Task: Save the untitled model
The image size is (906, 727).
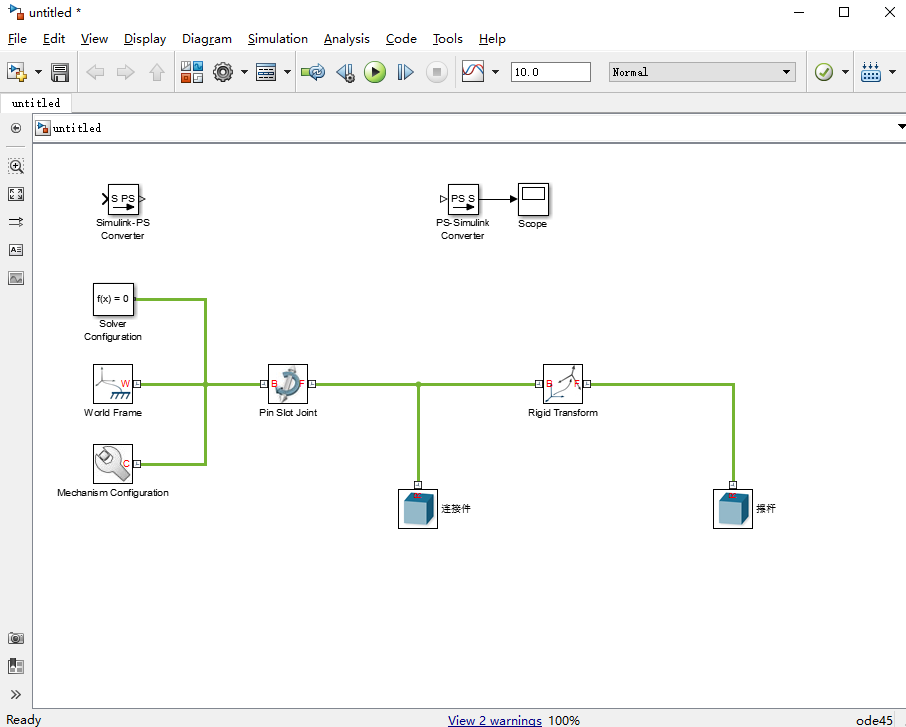Action: pyautogui.click(x=59, y=71)
